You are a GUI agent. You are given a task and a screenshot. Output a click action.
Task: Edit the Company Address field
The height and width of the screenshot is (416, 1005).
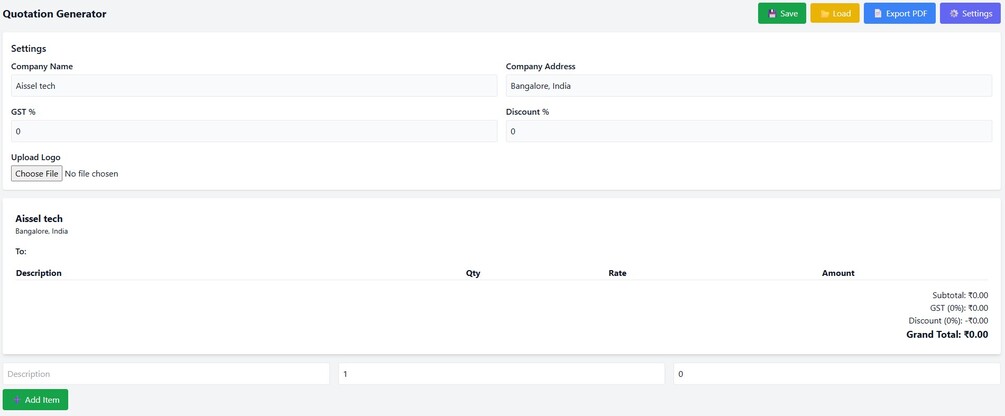(748, 86)
